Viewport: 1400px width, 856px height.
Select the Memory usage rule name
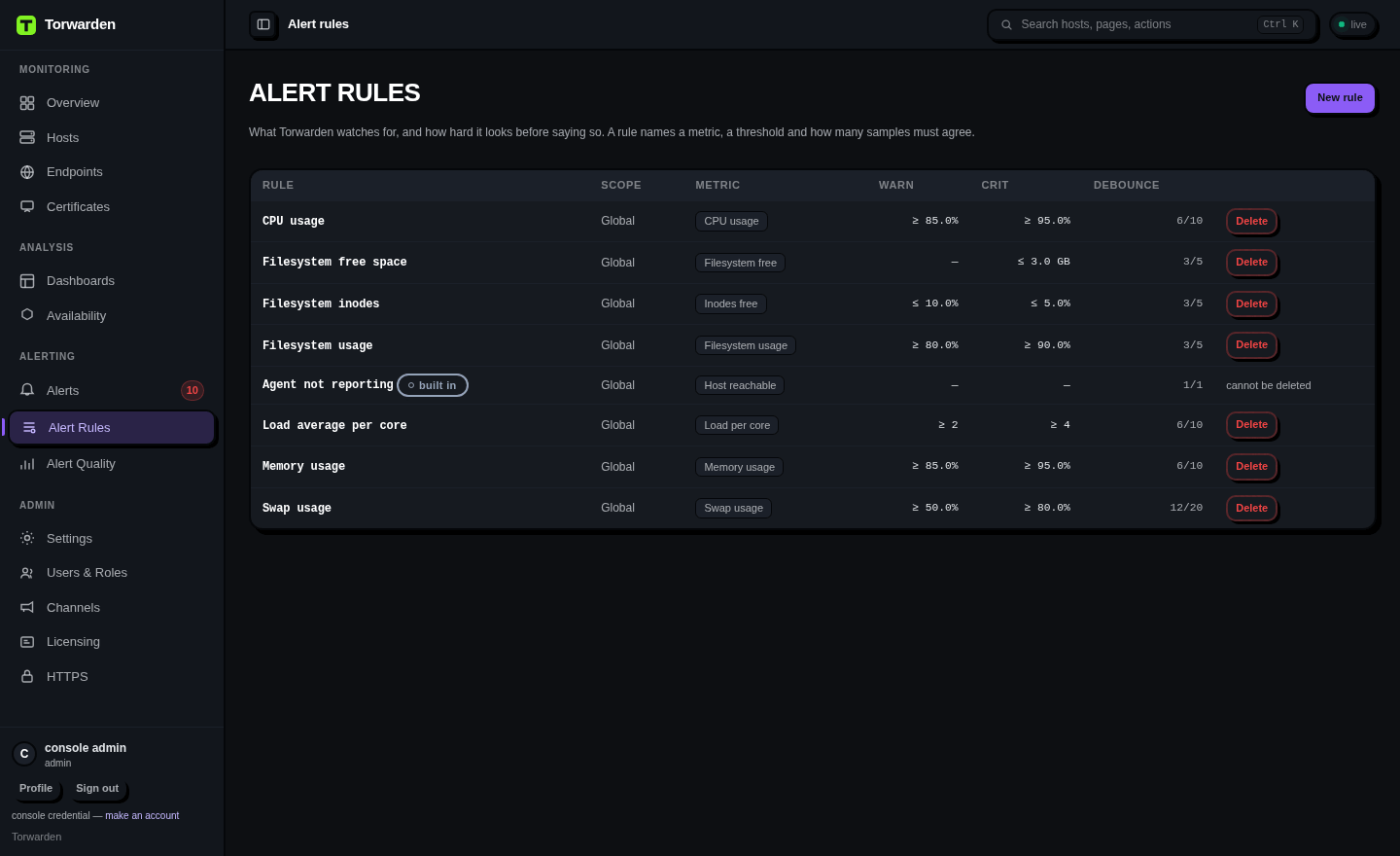pyautogui.click(x=303, y=467)
